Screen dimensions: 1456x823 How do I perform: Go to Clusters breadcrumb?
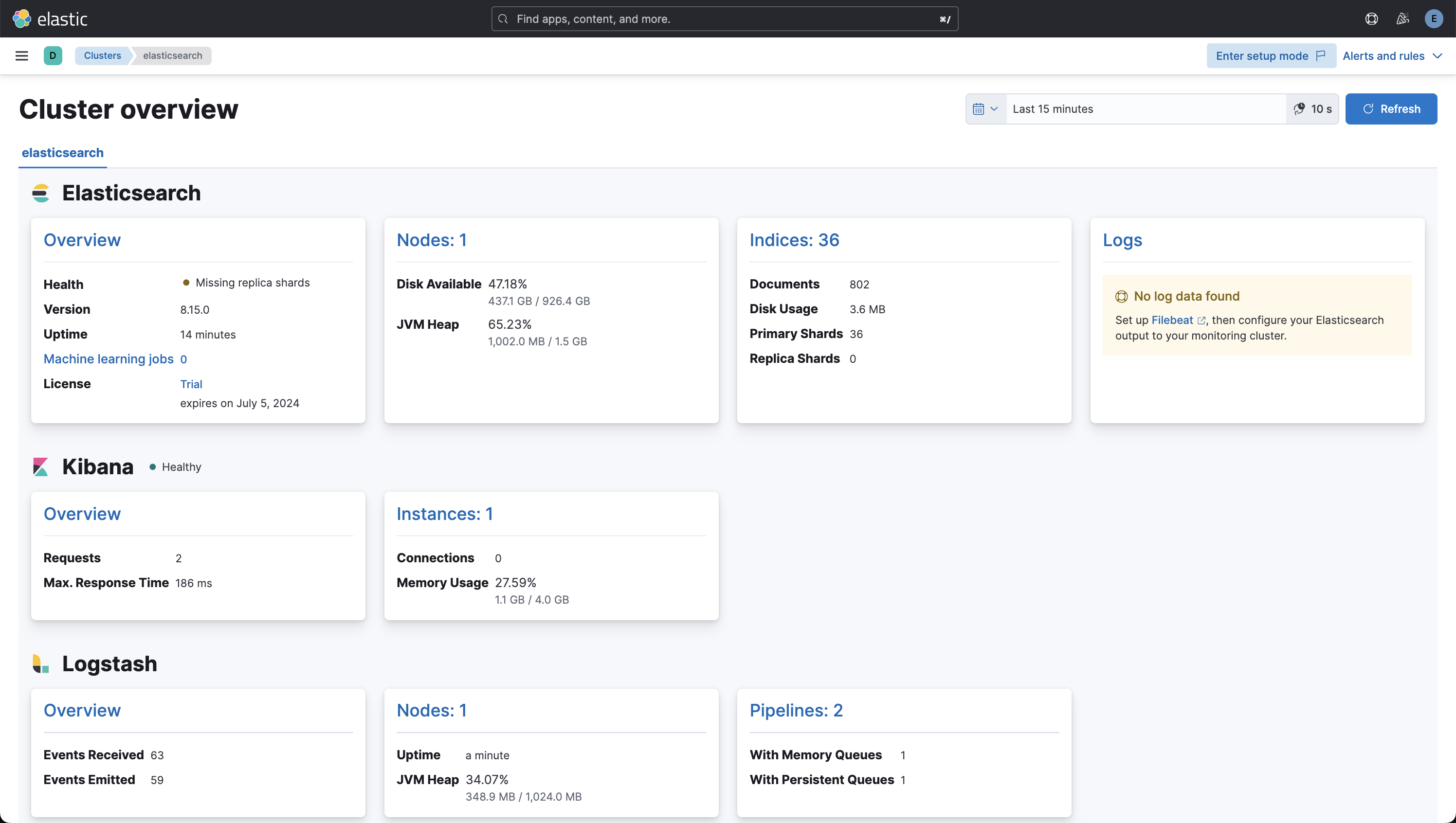[102, 55]
